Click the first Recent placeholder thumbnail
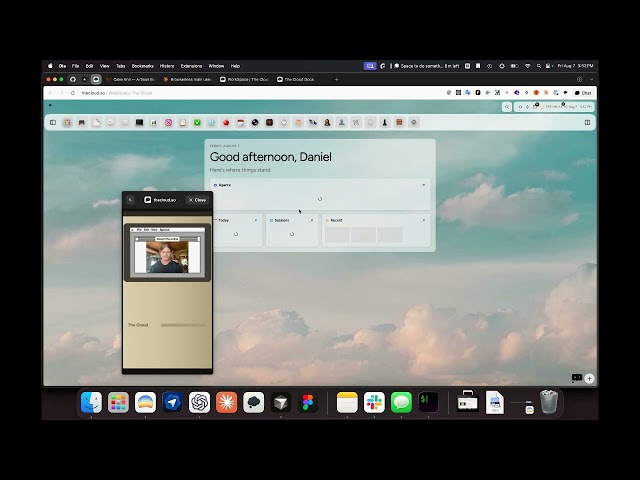640x480 pixels. pos(337,235)
